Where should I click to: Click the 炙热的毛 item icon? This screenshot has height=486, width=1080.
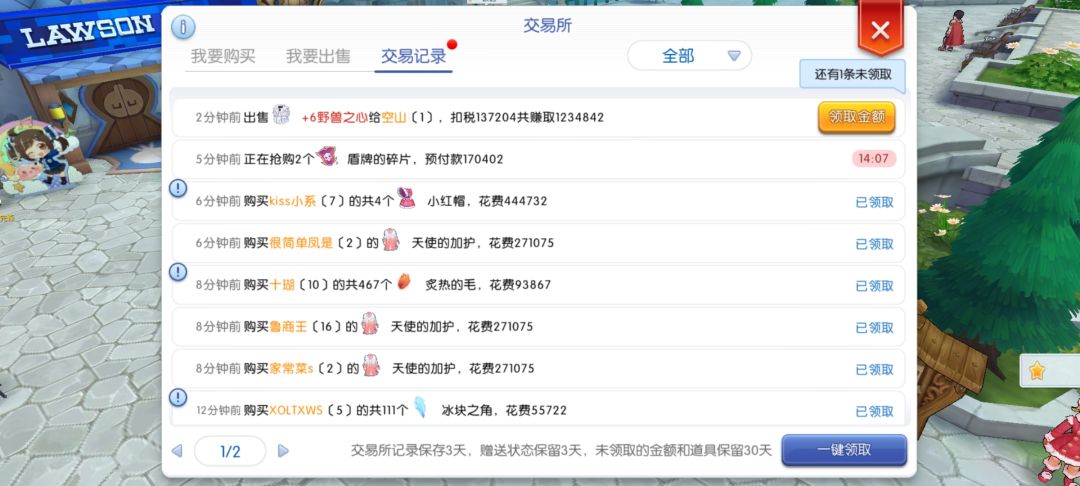(x=404, y=282)
